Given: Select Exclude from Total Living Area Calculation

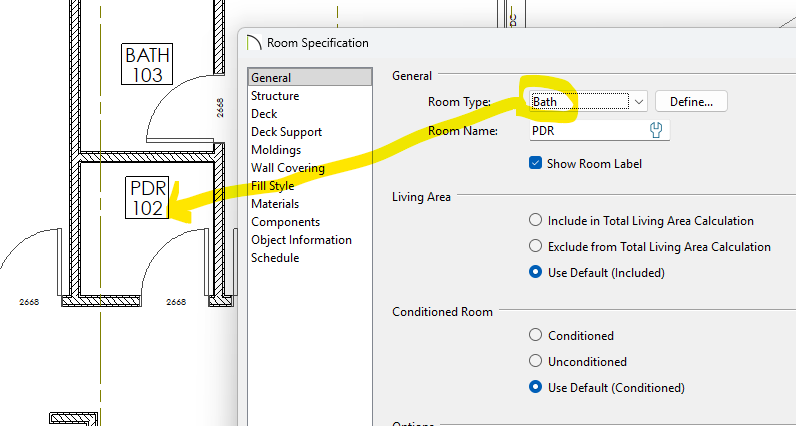Looking at the screenshot, I should (x=536, y=246).
